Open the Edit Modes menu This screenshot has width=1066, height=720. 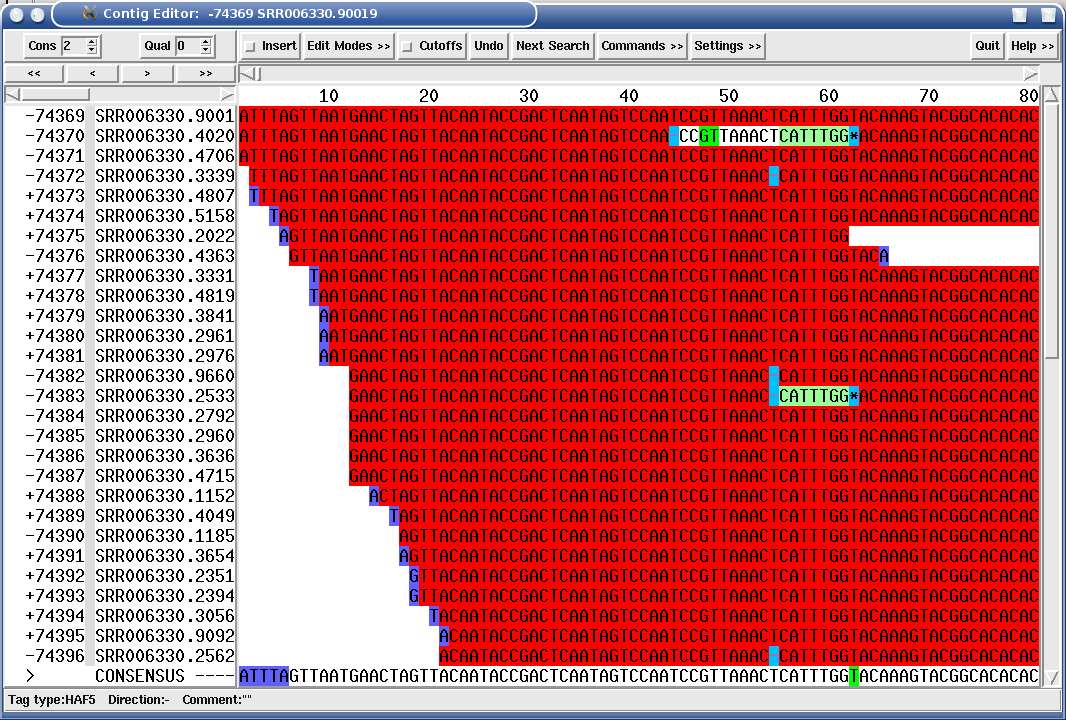coord(349,46)
